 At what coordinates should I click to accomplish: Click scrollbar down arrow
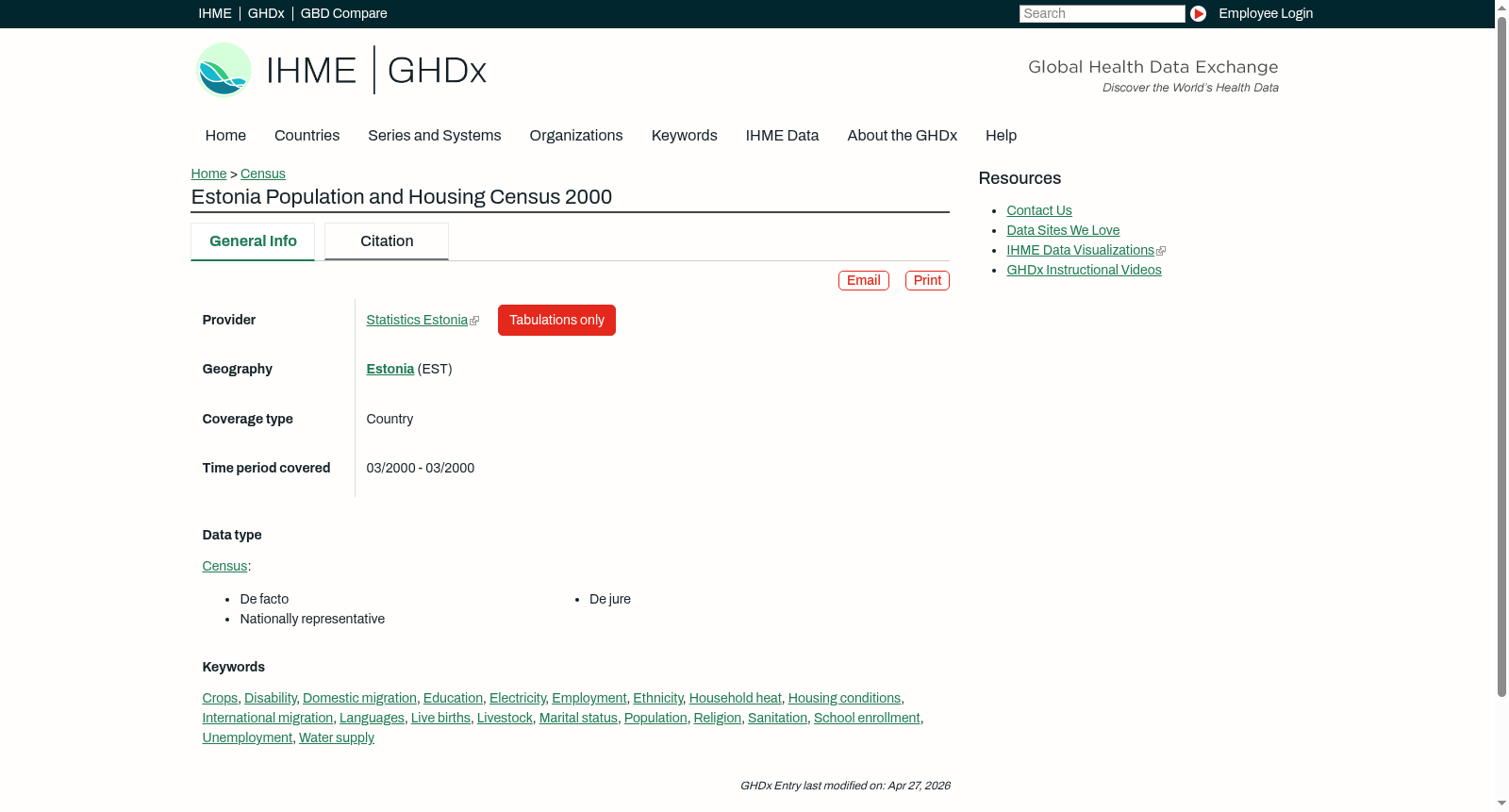coord(1501,804)
